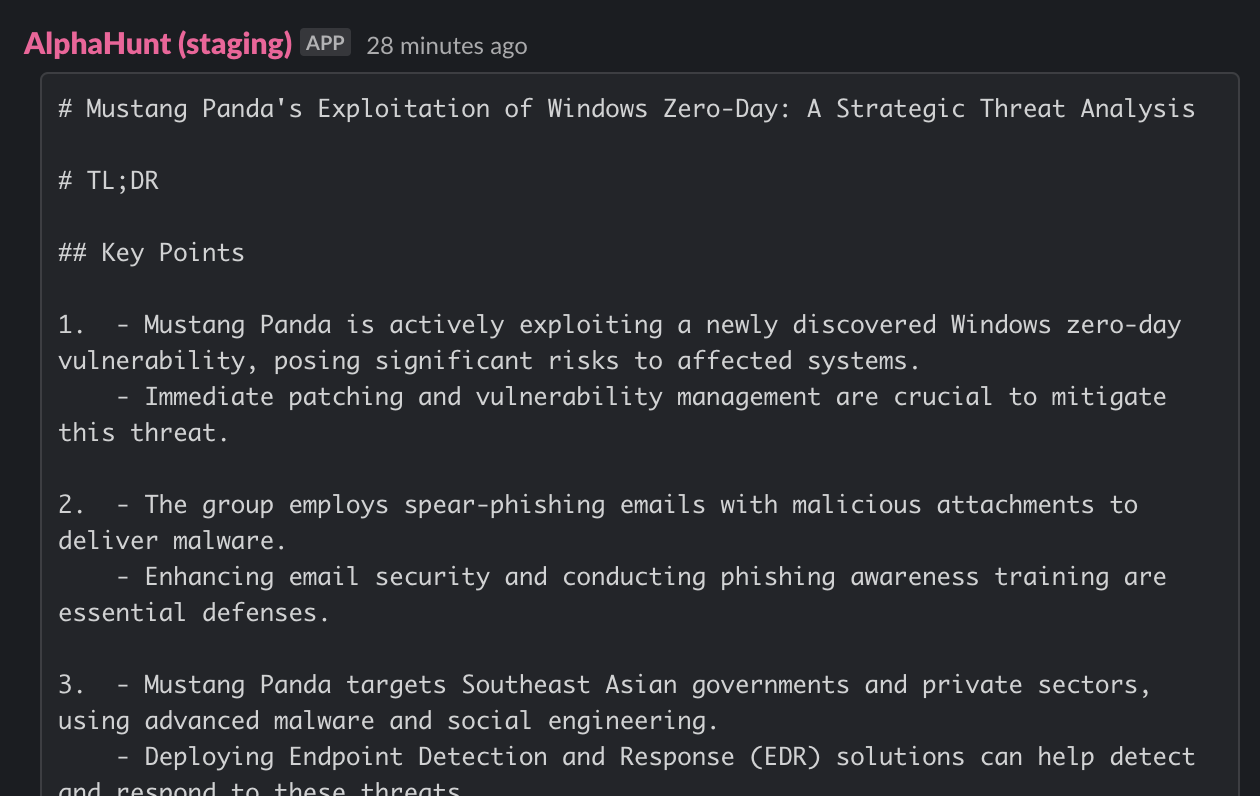
Task: Click the APP badge beside AlphaHunt
Action: (x=326, y=43)
